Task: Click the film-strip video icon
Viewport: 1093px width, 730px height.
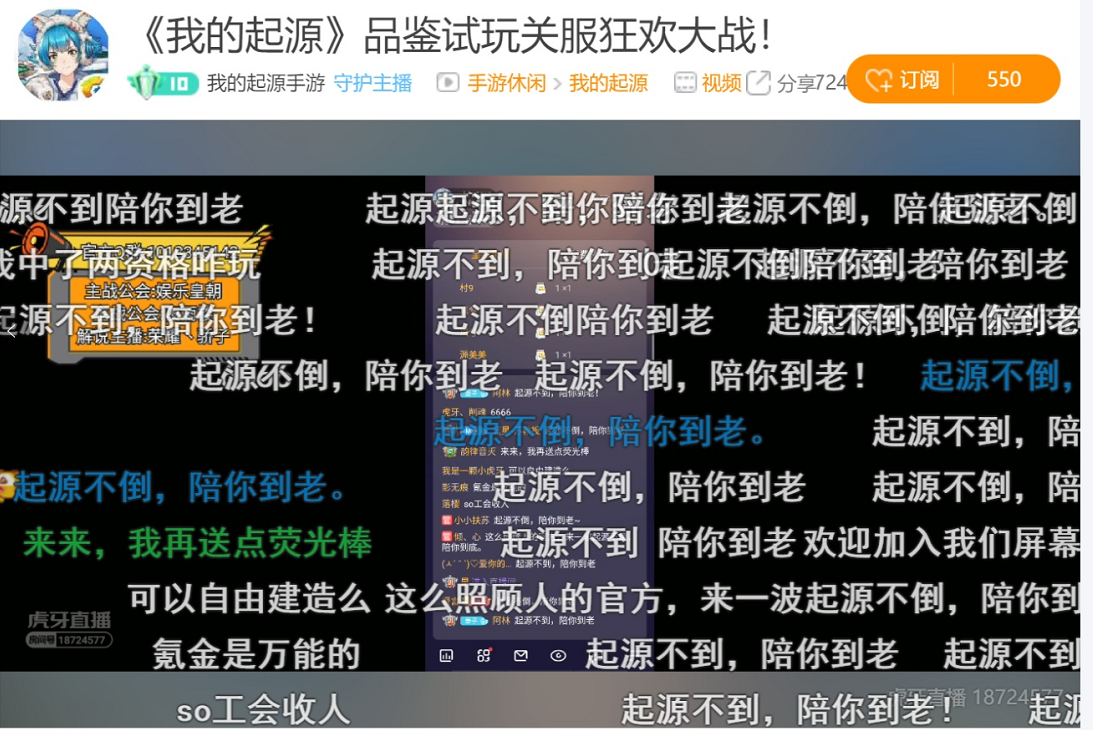Action: (x=685, y=83)
